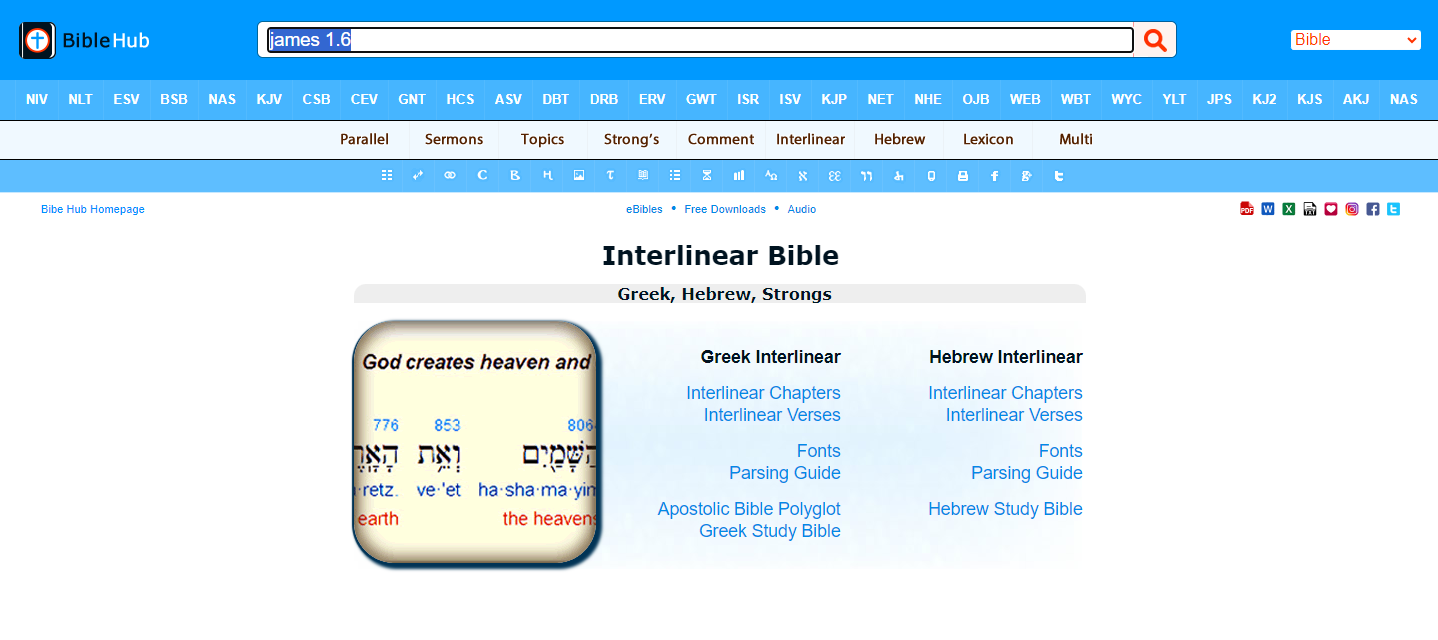Open the Parallel menu item
This screenshot has height=640, width=1438.
[364, 139]
